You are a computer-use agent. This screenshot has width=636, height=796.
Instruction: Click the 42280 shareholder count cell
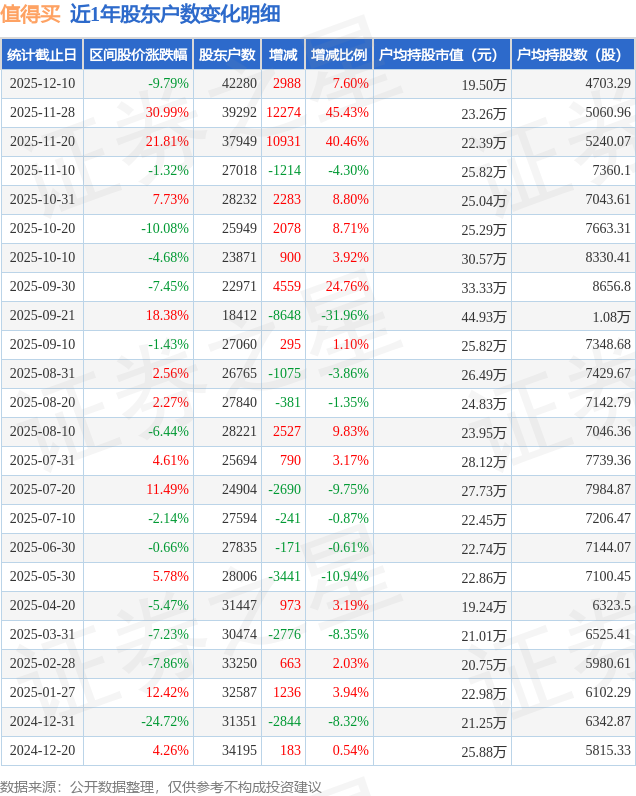pos(238,84)
